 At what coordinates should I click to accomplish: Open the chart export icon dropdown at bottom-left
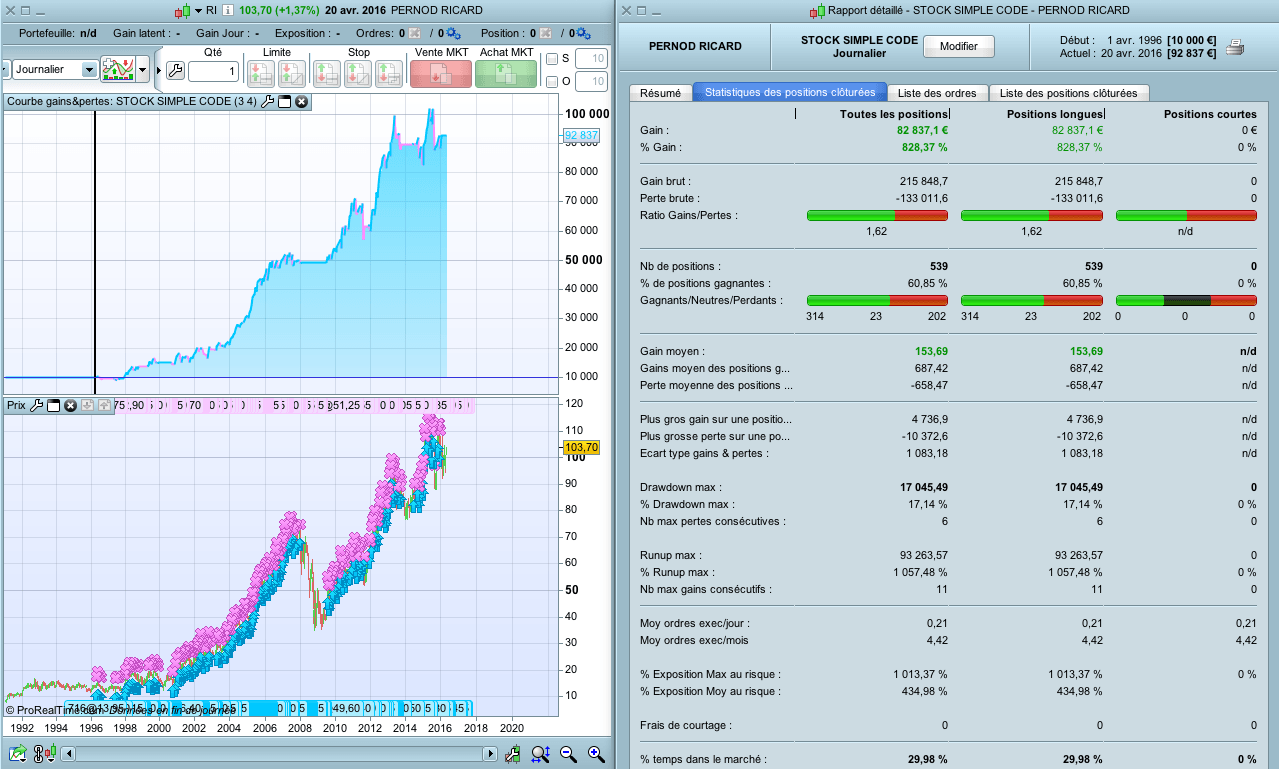18,754
